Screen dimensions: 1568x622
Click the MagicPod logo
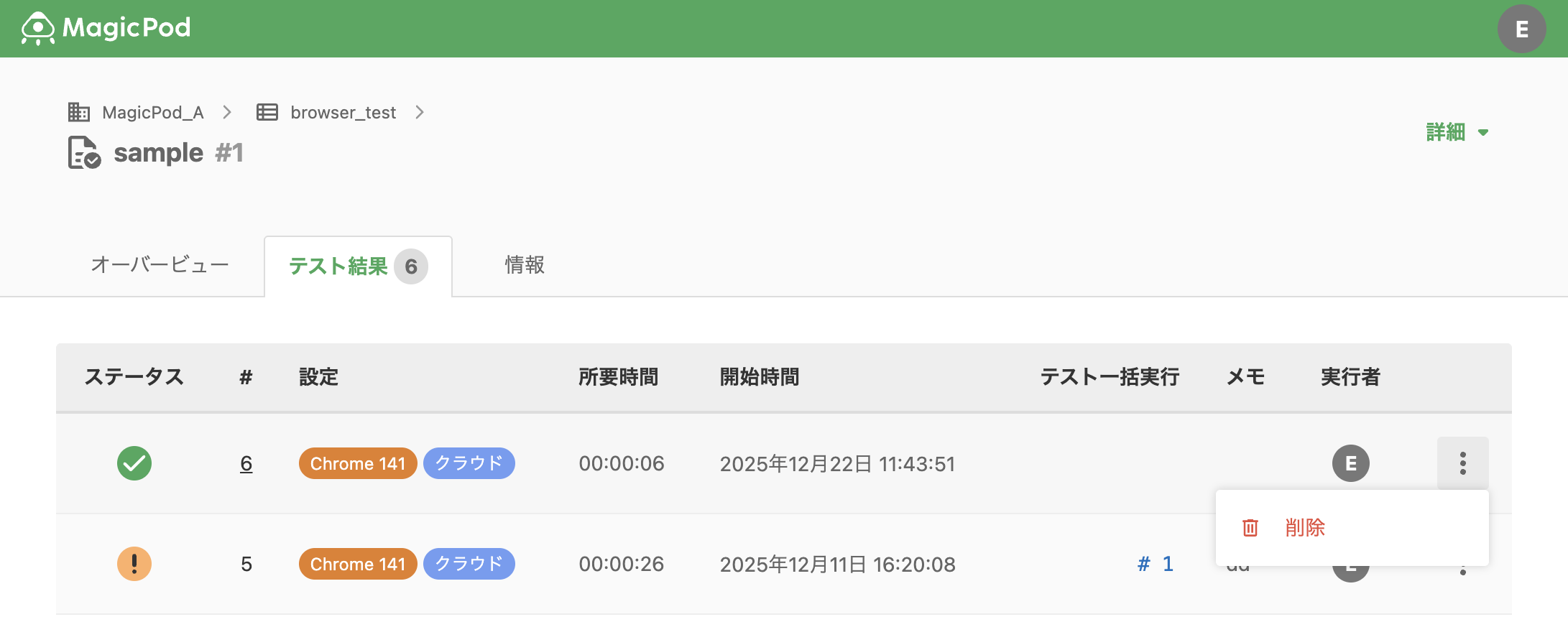tap(106, 29)
